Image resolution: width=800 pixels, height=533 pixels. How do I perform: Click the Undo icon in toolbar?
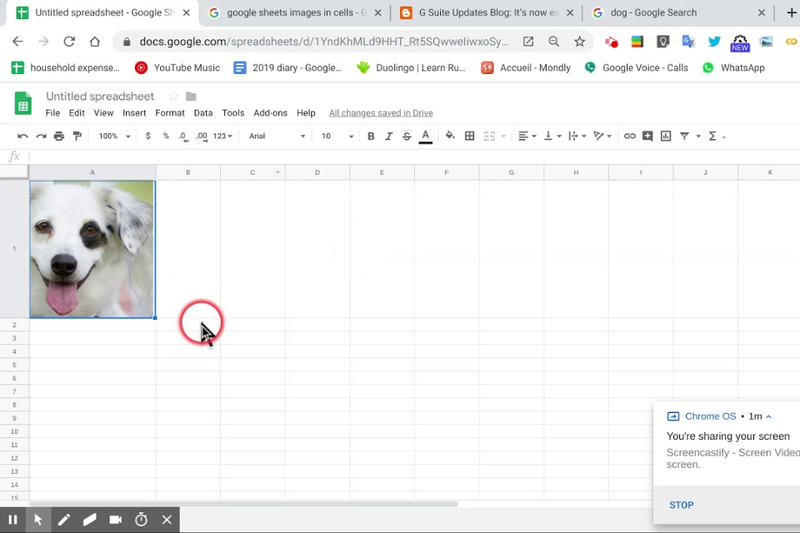coord(22,136)
